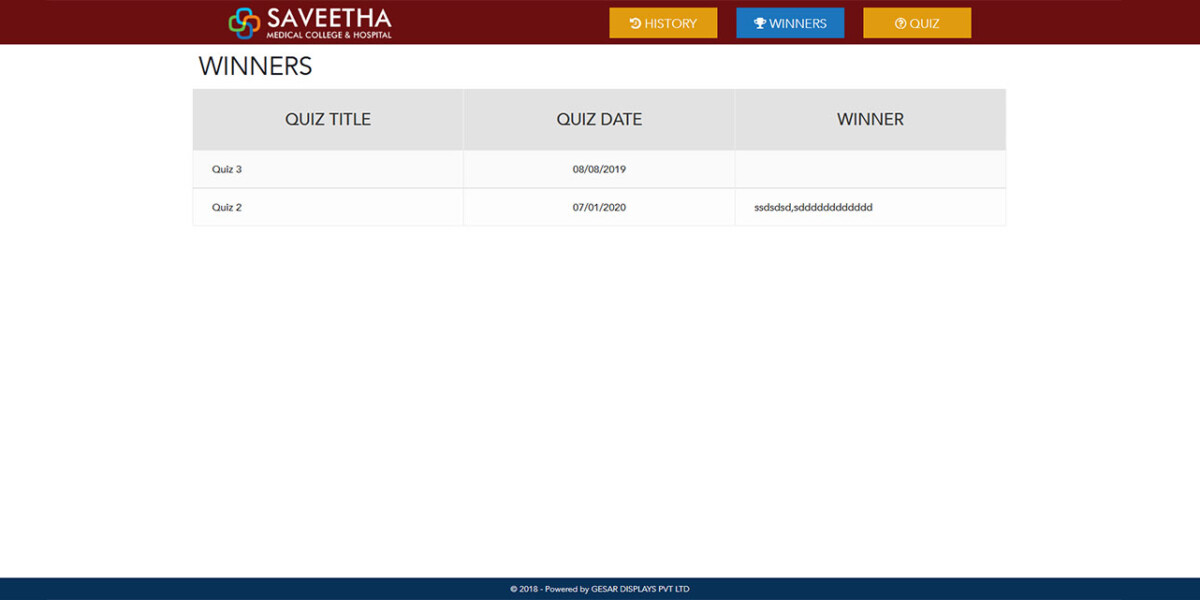Click the Gesar Displays footer credit text
This screenshot has height=600, width=1200.
pos(599,589)
